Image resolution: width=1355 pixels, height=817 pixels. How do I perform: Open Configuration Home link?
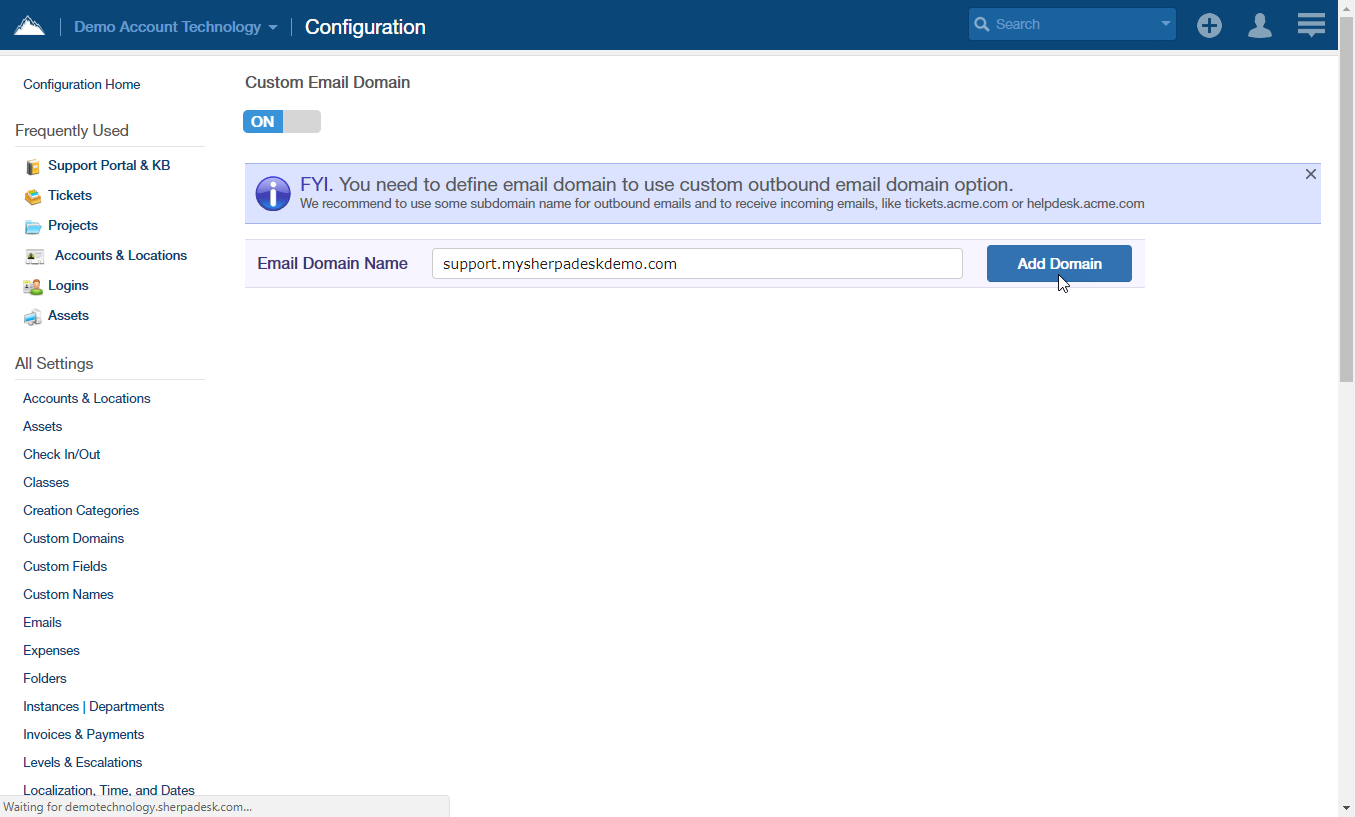81,85
